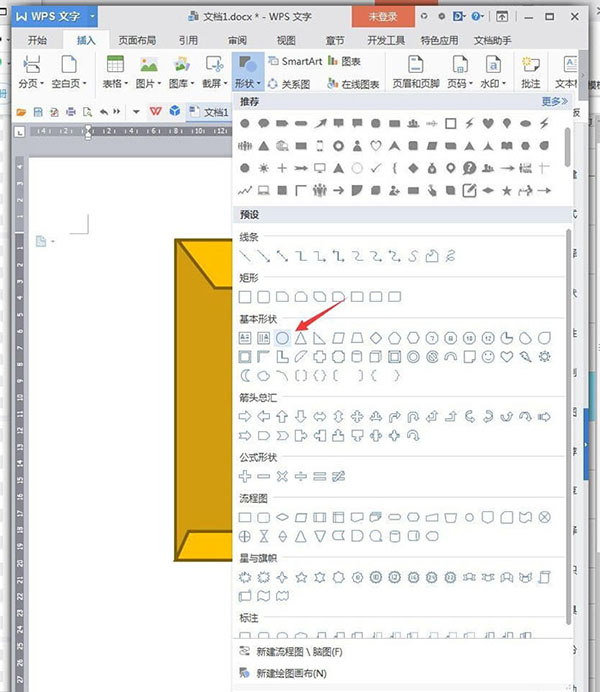Expand the 表格 table dropdown
The image size is (600, 692).
(115, 71)
